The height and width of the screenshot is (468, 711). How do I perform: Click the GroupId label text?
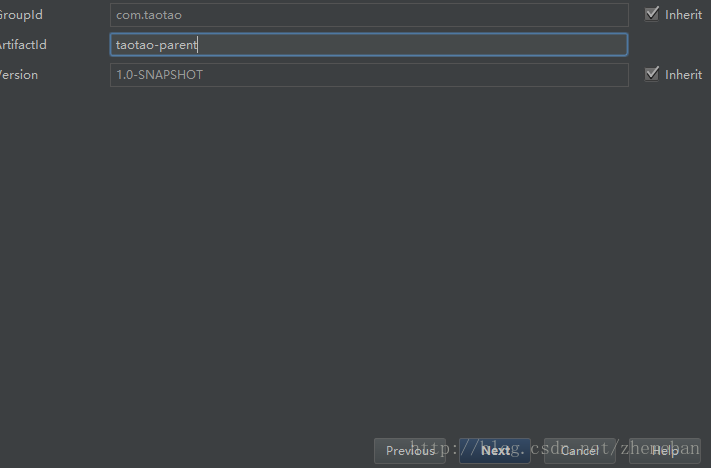coord(21,15)
